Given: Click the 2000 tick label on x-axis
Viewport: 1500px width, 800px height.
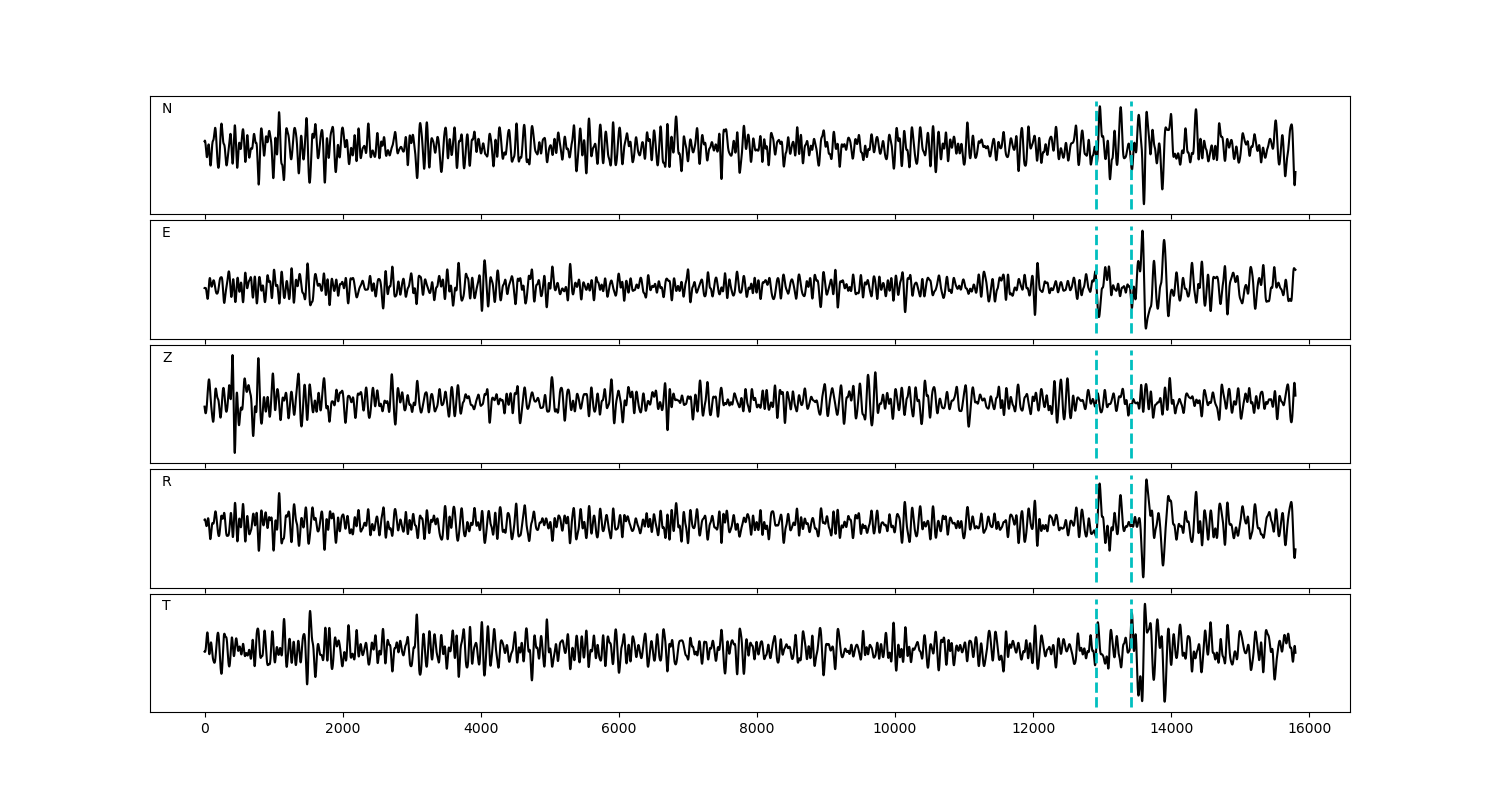Looking at the screenshot, I should 343,730.
